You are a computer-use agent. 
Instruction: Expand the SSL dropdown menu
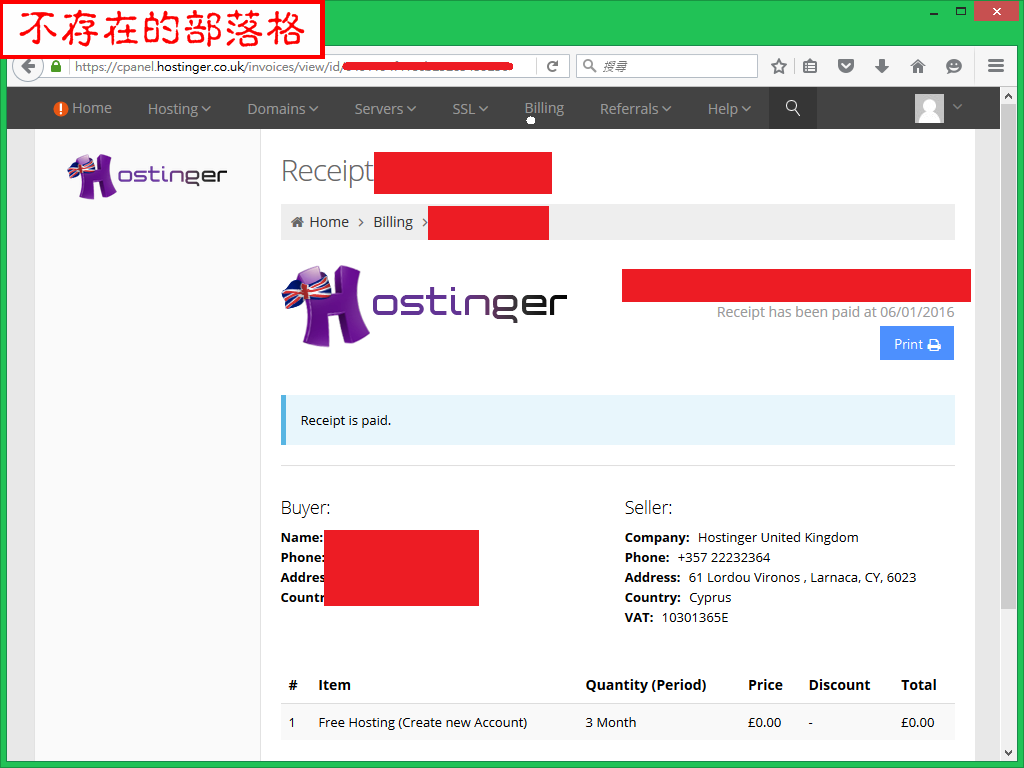click(x=470, y=109)
